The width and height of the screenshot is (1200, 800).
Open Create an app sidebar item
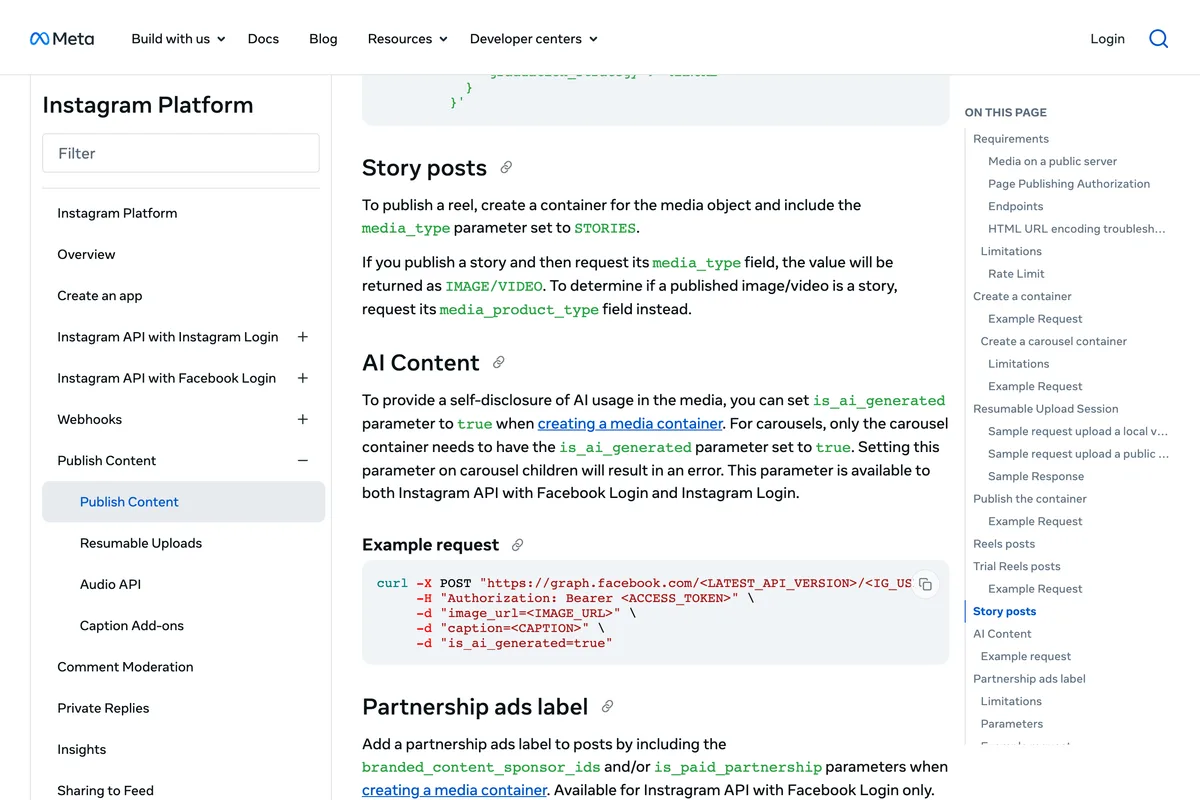point(100,295)
